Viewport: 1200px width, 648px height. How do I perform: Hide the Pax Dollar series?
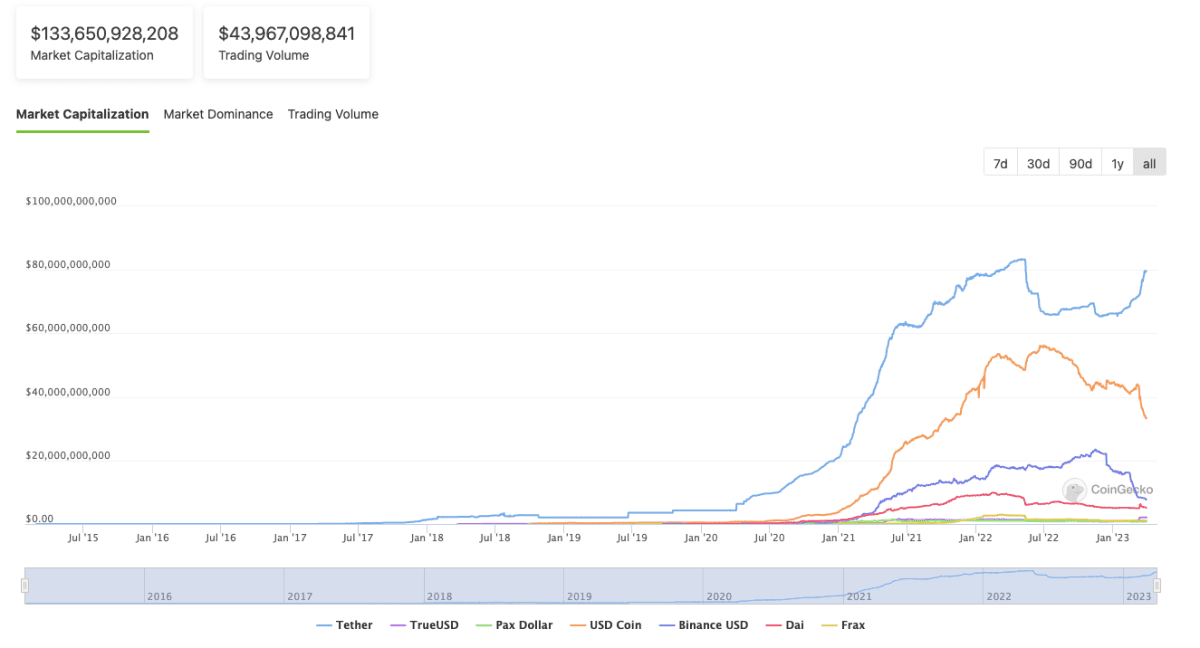512,625
